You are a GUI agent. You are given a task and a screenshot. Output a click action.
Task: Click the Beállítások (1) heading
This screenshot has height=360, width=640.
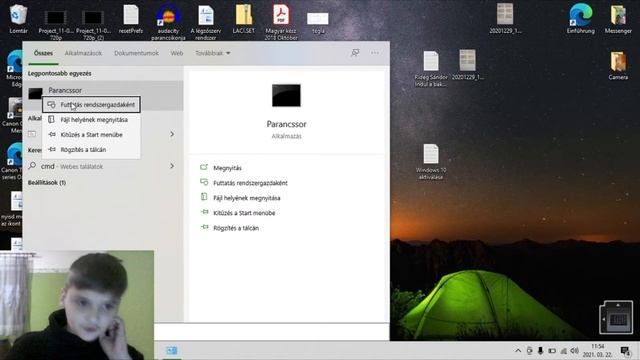47,182
